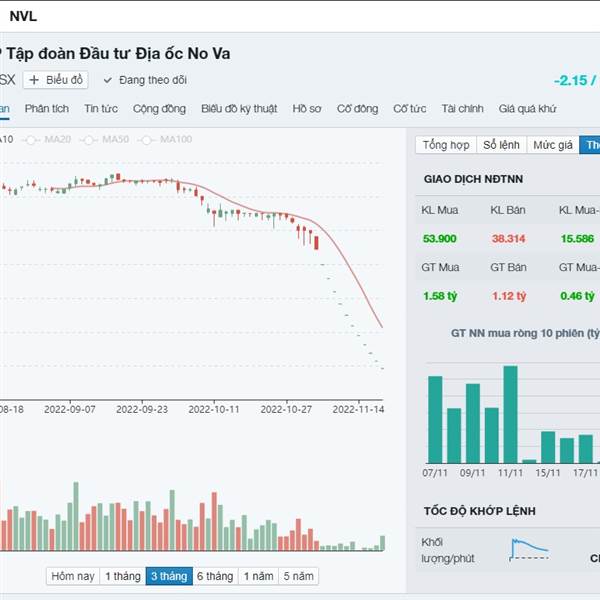The image size is (600, 600).
Task: Open the Cổ đông tab
Action: (357, 109)
